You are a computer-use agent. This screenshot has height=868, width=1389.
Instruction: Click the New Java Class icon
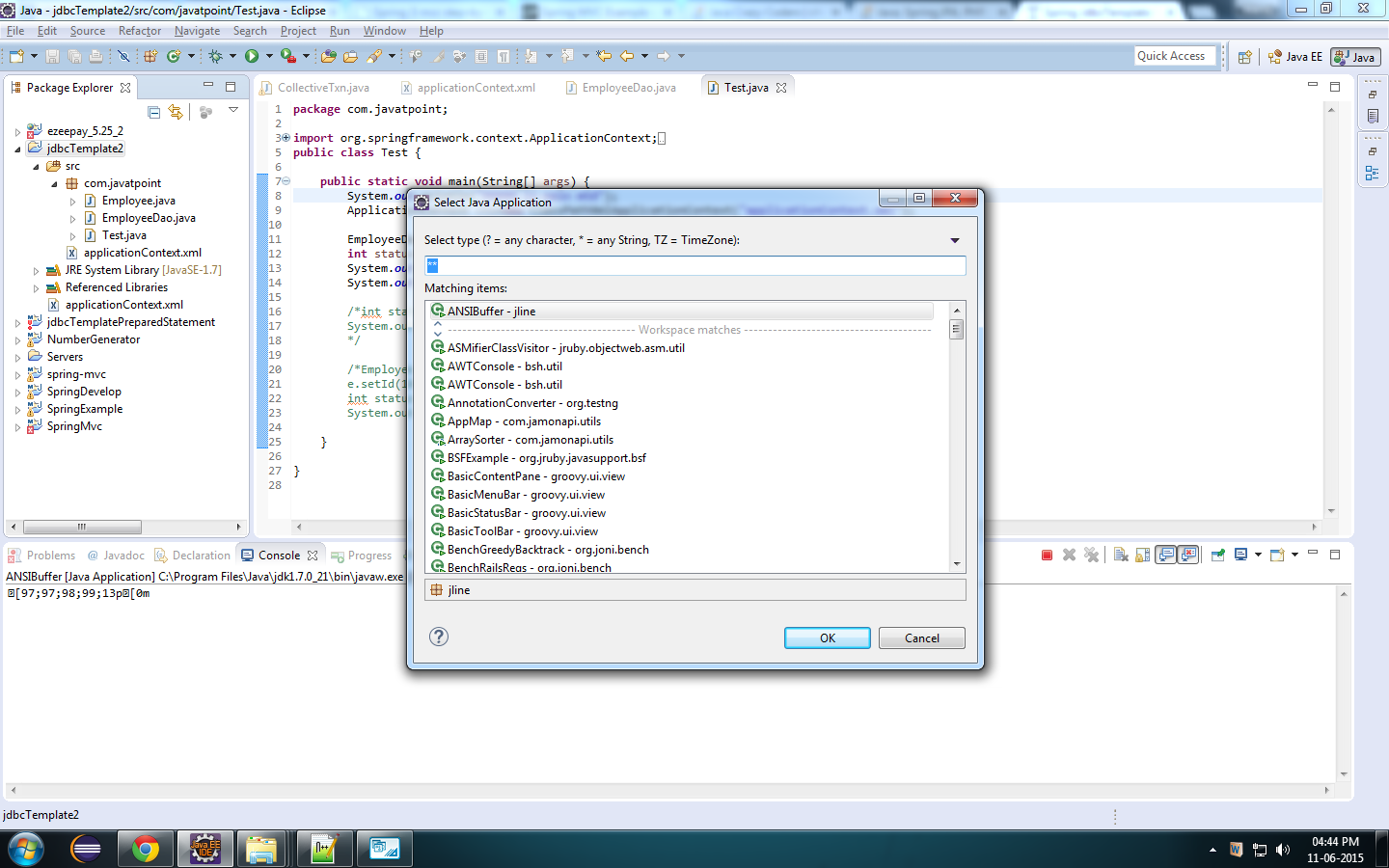click(x=174, y=56)
